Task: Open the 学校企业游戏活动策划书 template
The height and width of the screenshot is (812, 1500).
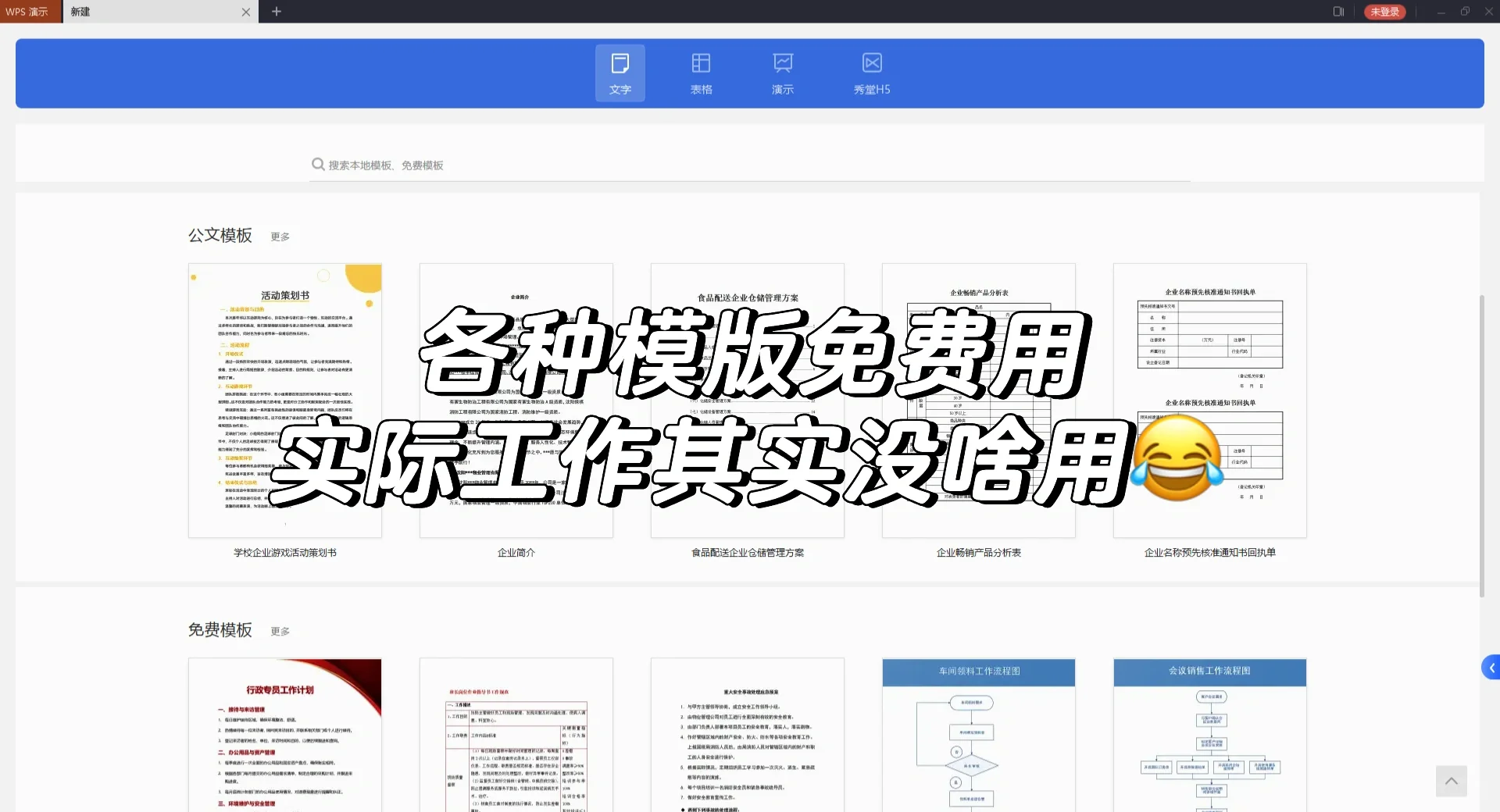Action: click(x=284, y=399)
